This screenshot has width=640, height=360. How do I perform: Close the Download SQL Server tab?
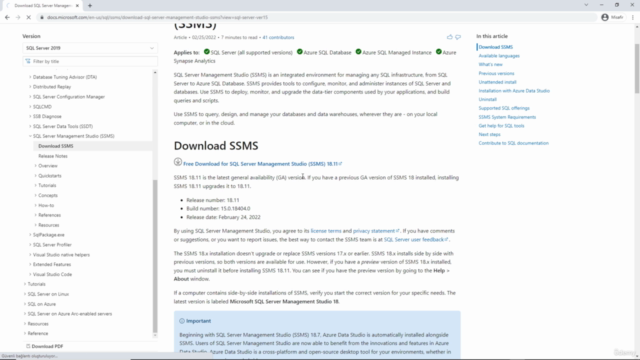point(77,5)
